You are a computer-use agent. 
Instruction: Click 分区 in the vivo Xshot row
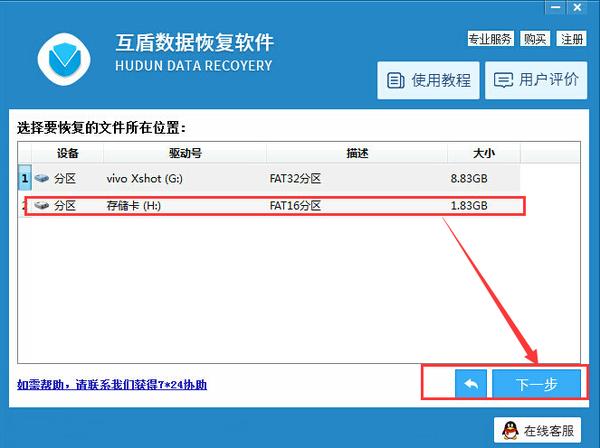click(65, 178)
